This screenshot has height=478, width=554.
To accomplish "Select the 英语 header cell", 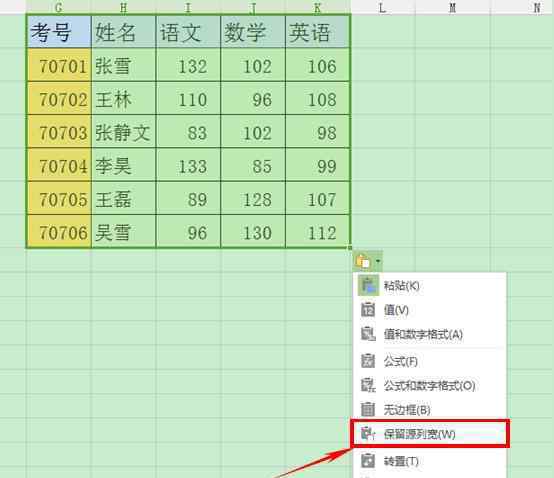I will (318, 32).
